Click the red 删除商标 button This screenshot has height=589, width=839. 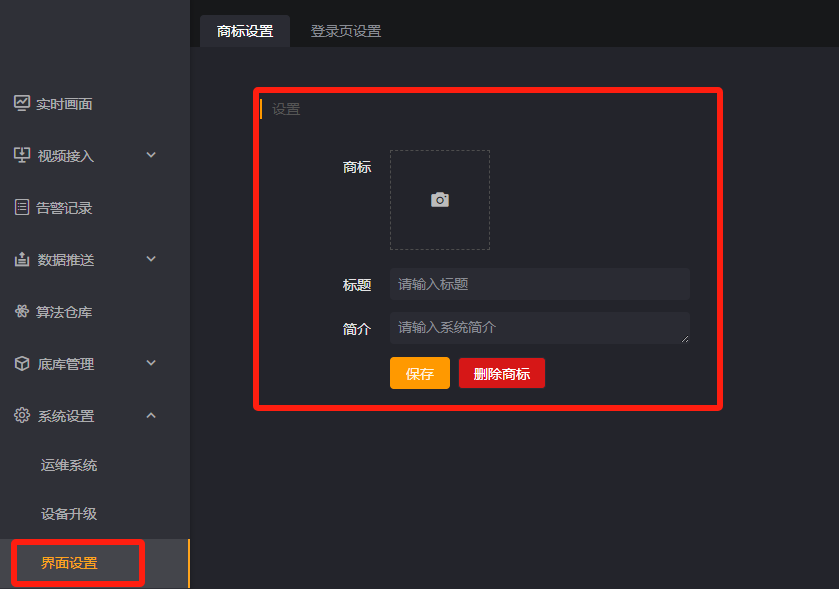coord(502,373)
